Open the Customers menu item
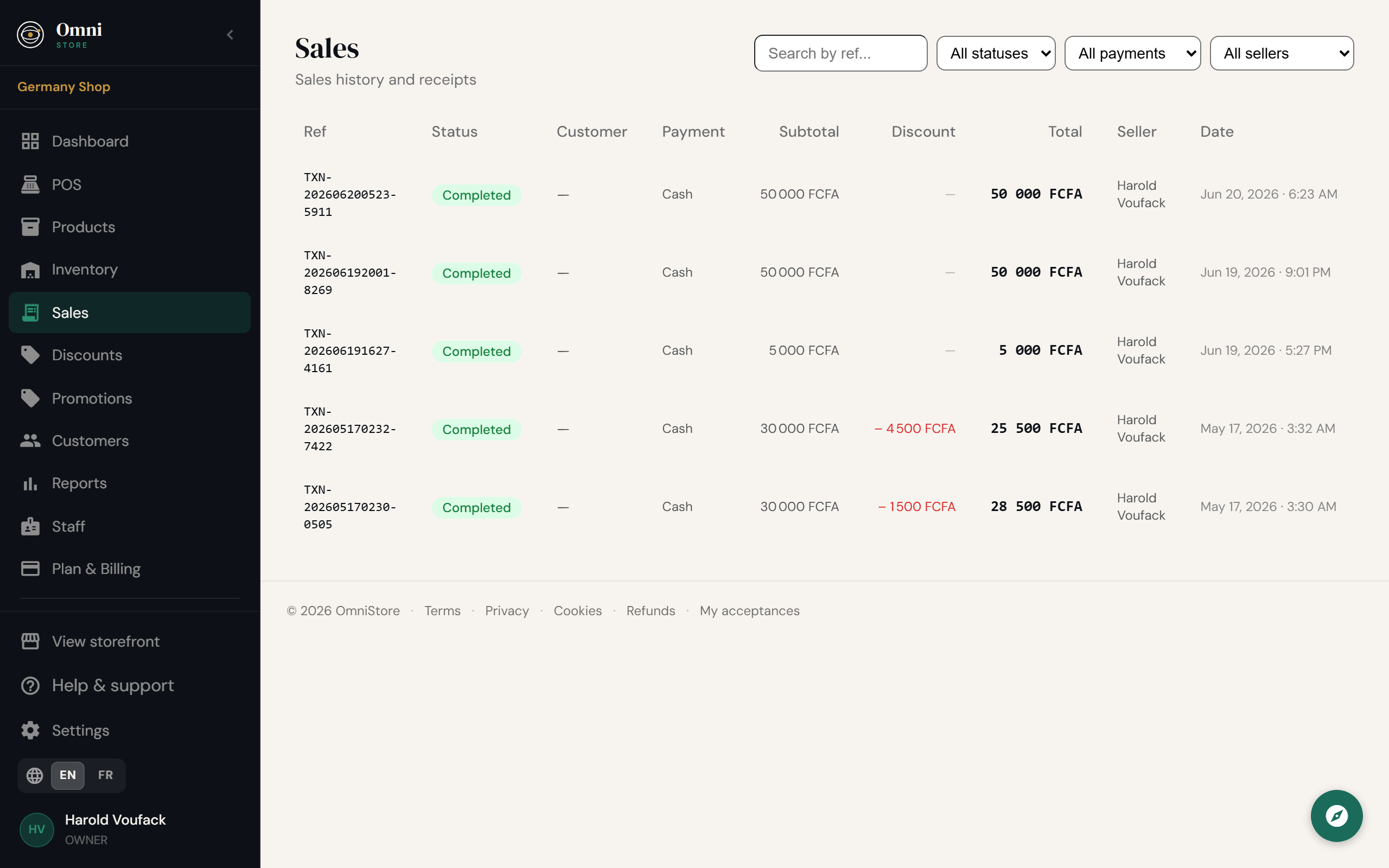 (130, 441)
